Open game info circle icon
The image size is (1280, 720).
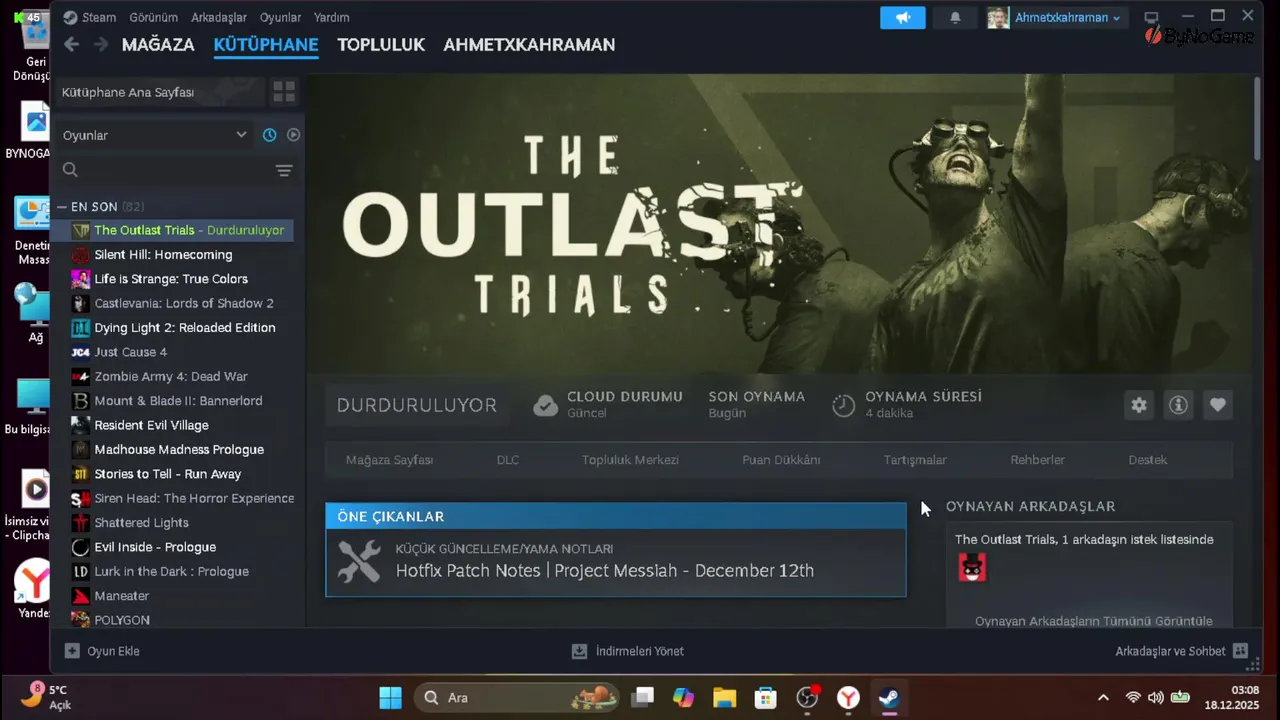pyautogui.click(x=1178, y=405)
